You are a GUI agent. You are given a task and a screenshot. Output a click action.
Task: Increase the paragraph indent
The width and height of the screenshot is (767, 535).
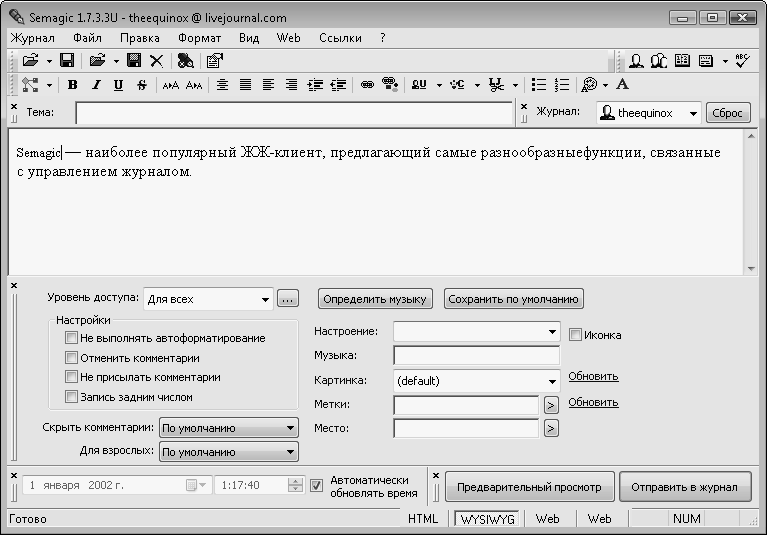tap(315, 85)
